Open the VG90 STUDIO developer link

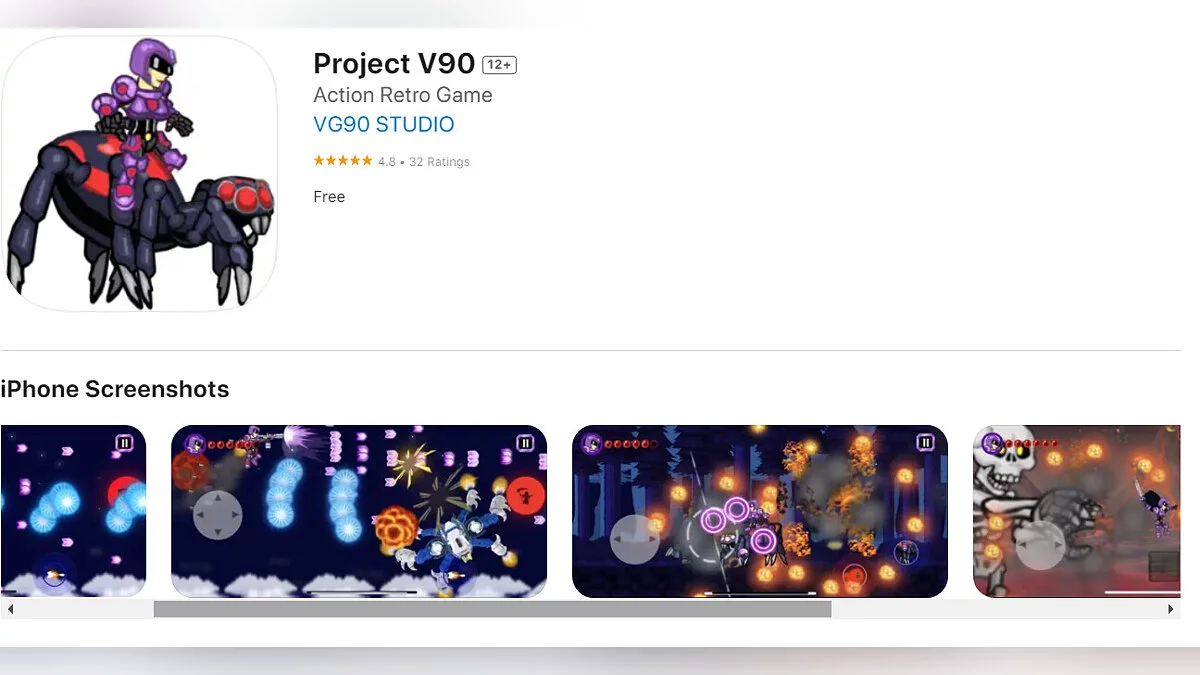pos(384,125)
